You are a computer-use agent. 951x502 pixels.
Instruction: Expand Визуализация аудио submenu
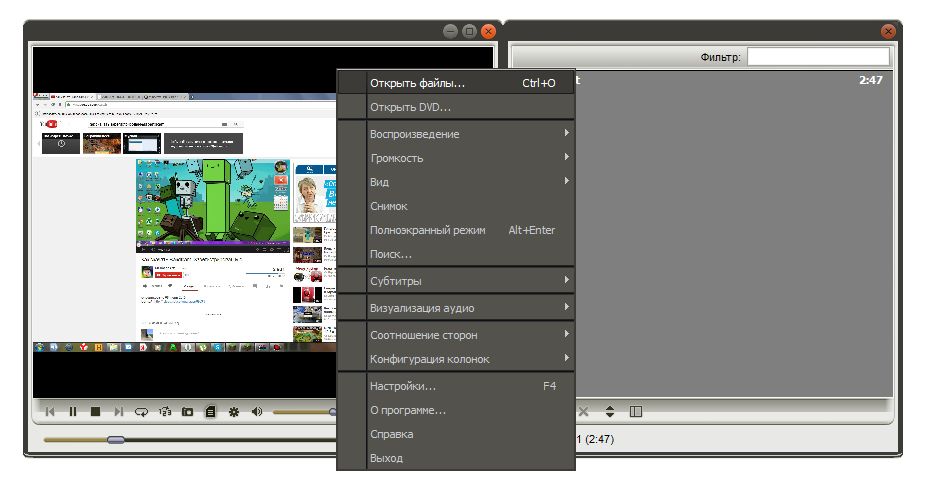tap(455, 308)
